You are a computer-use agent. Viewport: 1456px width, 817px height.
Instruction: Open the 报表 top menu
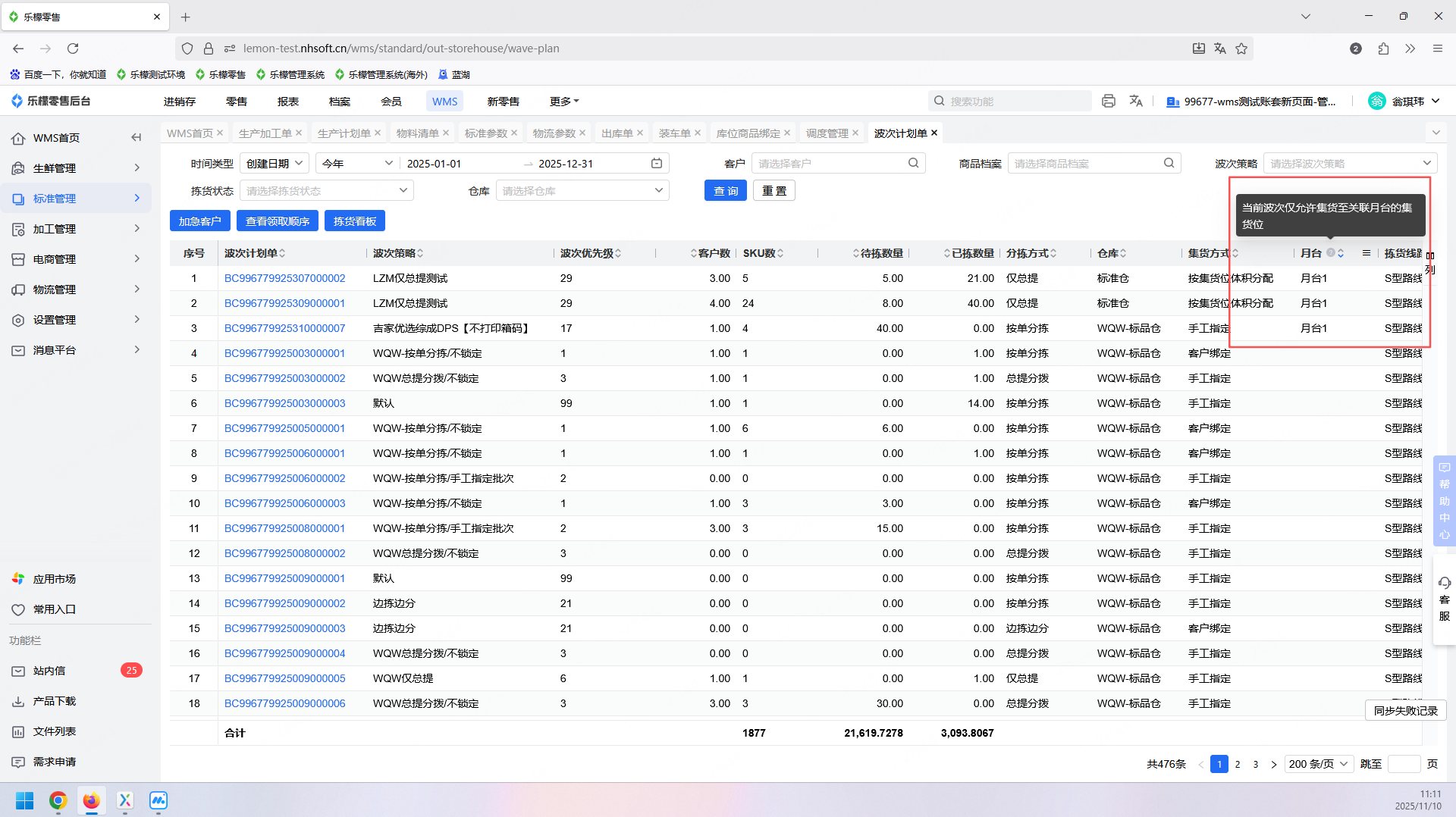pos(288,102)
